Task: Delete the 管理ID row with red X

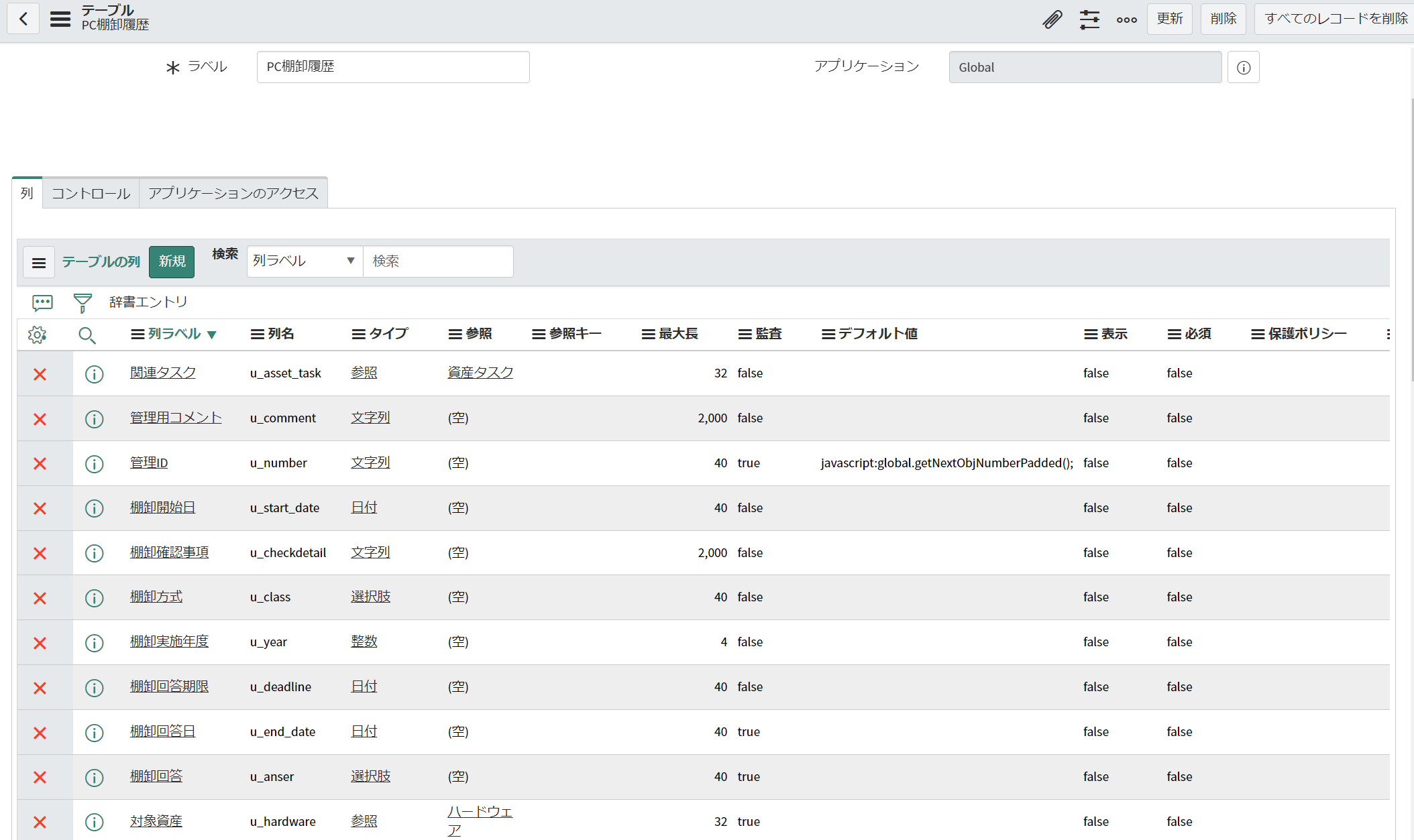Action: (x=40, y=463)
